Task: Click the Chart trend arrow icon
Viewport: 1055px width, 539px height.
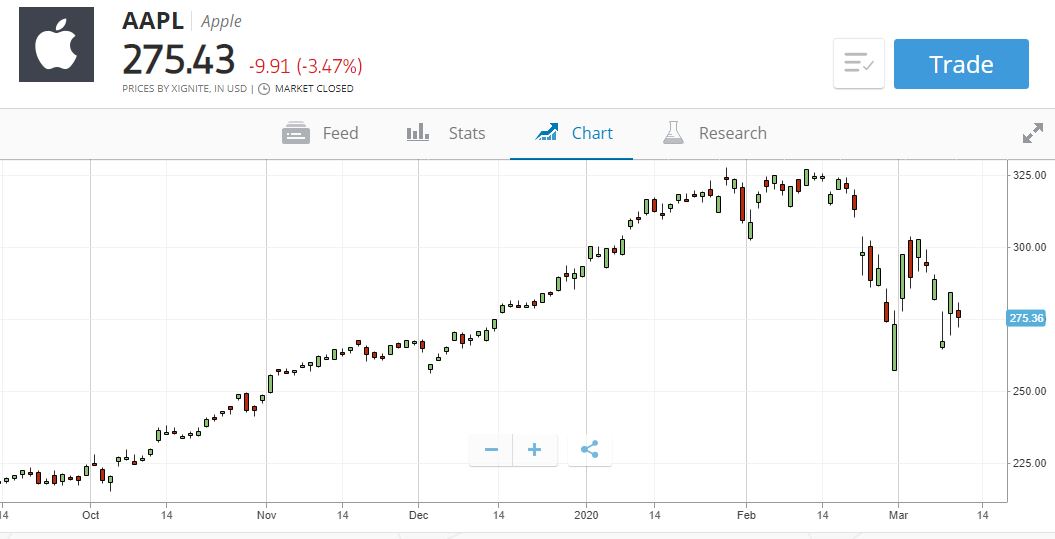Action: (x=547, y=133)
